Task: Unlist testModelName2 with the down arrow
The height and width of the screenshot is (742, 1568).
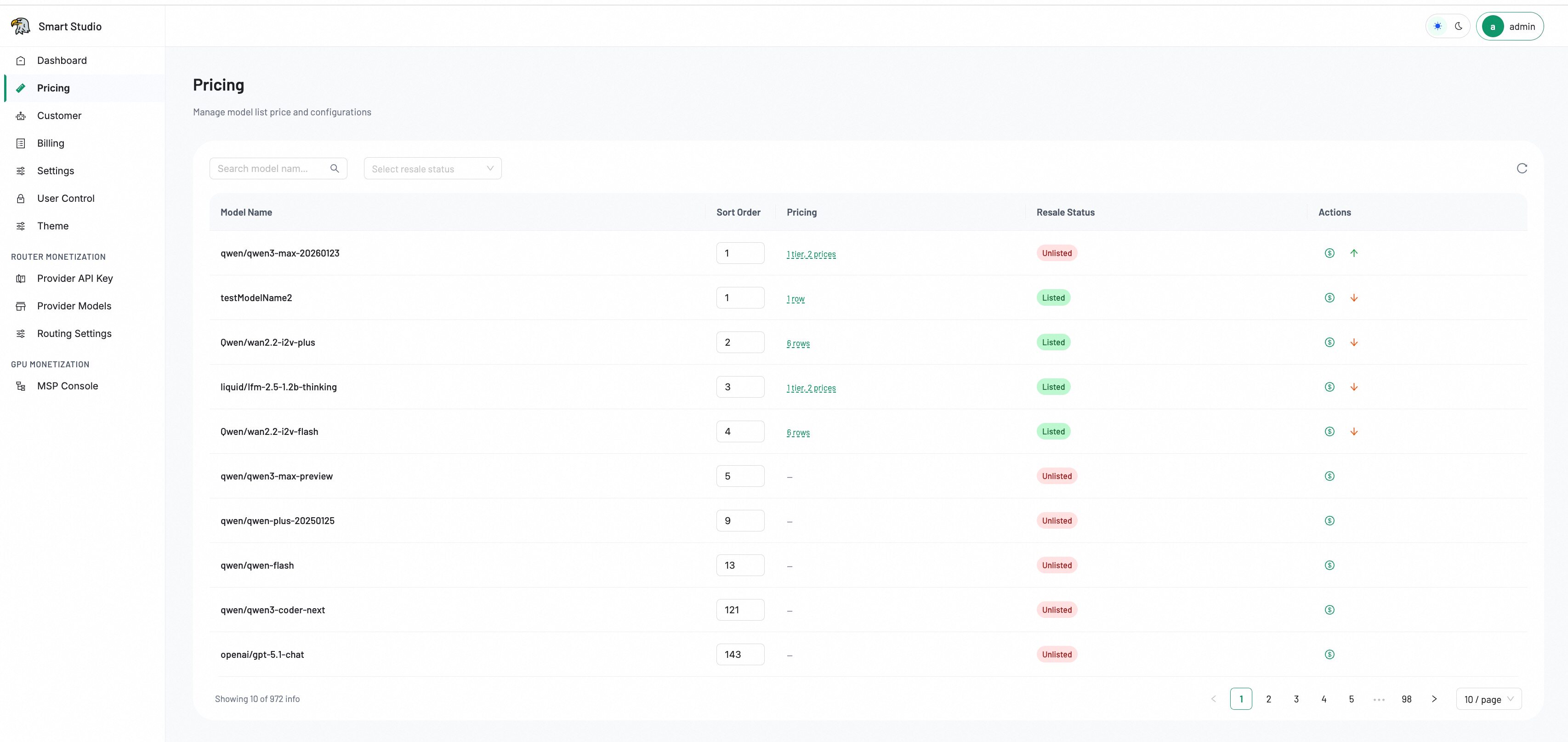Action: click(1354, 297)
